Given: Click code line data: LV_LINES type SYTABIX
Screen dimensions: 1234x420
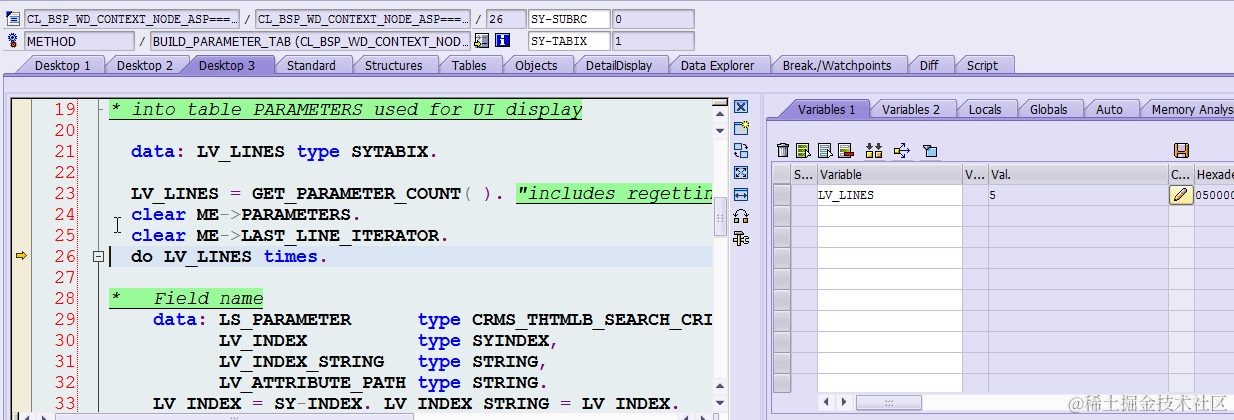Looking at the screenshot, I should pos(284,152).
